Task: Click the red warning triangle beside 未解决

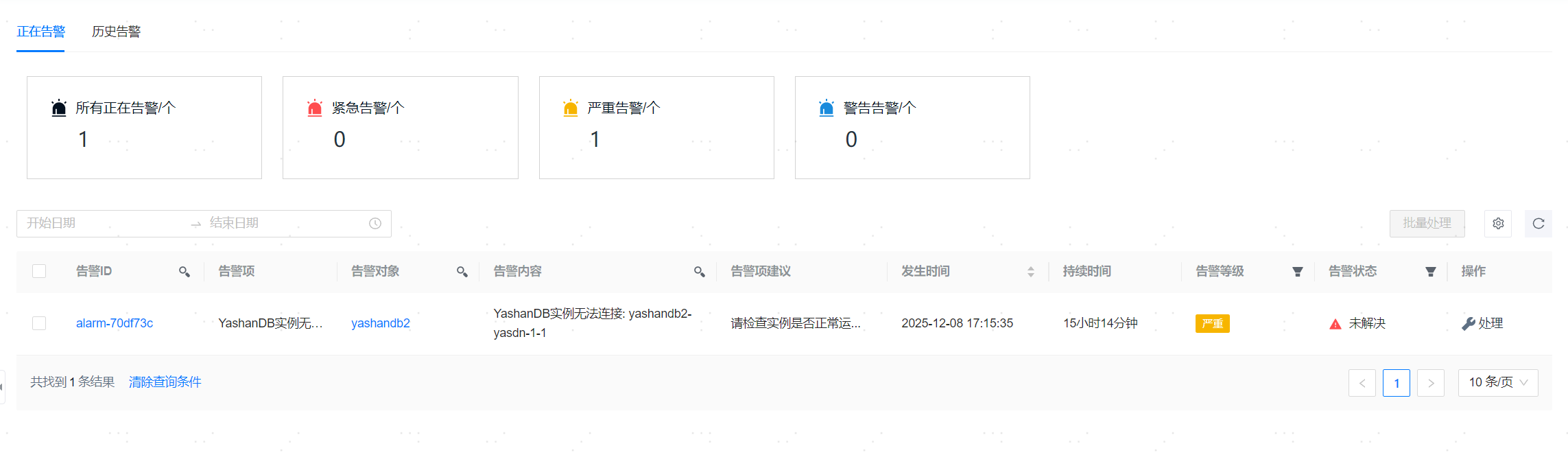Action: pos(1335,324)
